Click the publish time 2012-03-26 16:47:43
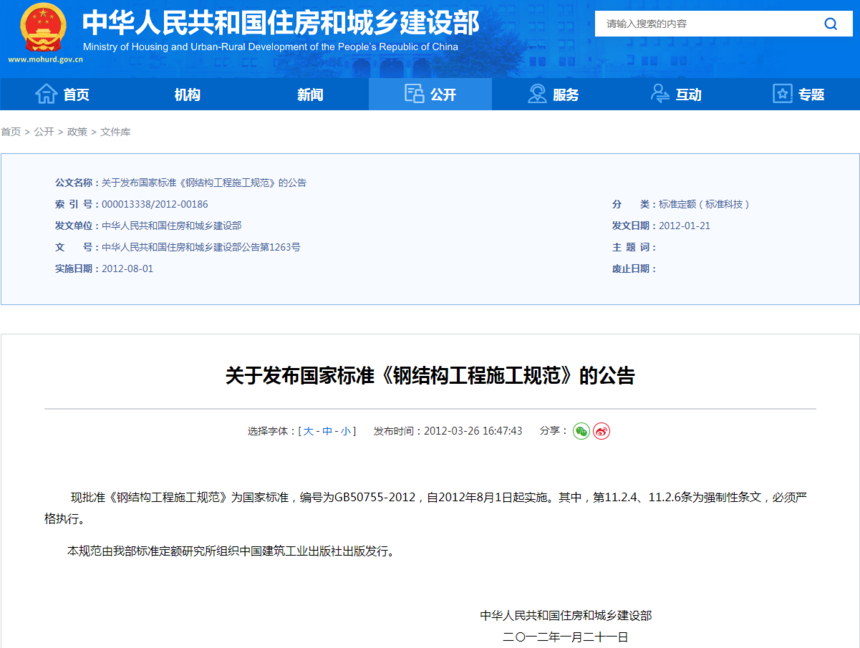 click(x=473, y=431)
